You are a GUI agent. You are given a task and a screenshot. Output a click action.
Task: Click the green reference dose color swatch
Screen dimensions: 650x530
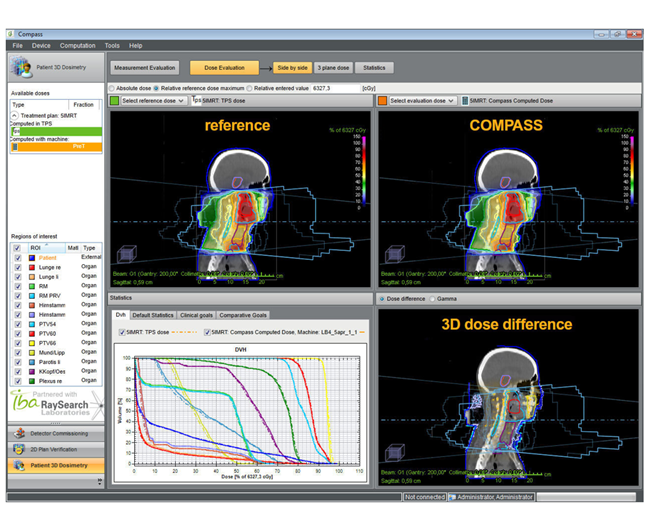click(114, 101)
